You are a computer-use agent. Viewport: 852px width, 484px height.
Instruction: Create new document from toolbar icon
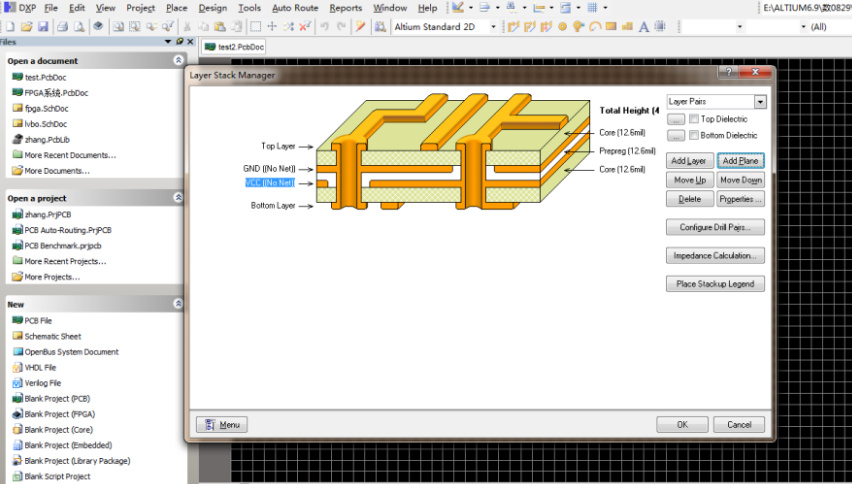pos(10,27)
